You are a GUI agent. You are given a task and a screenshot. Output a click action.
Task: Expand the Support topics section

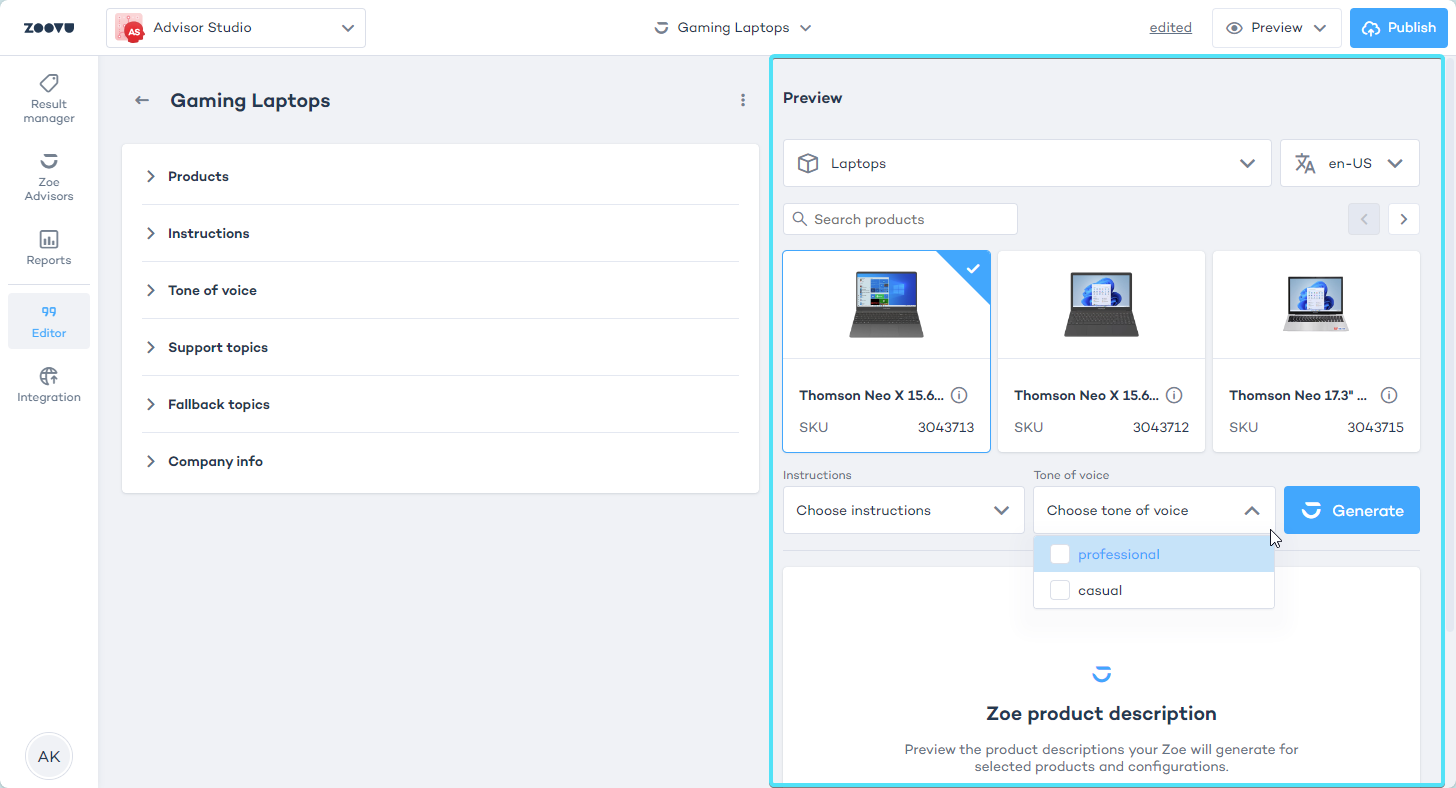[x=218, y=347]
